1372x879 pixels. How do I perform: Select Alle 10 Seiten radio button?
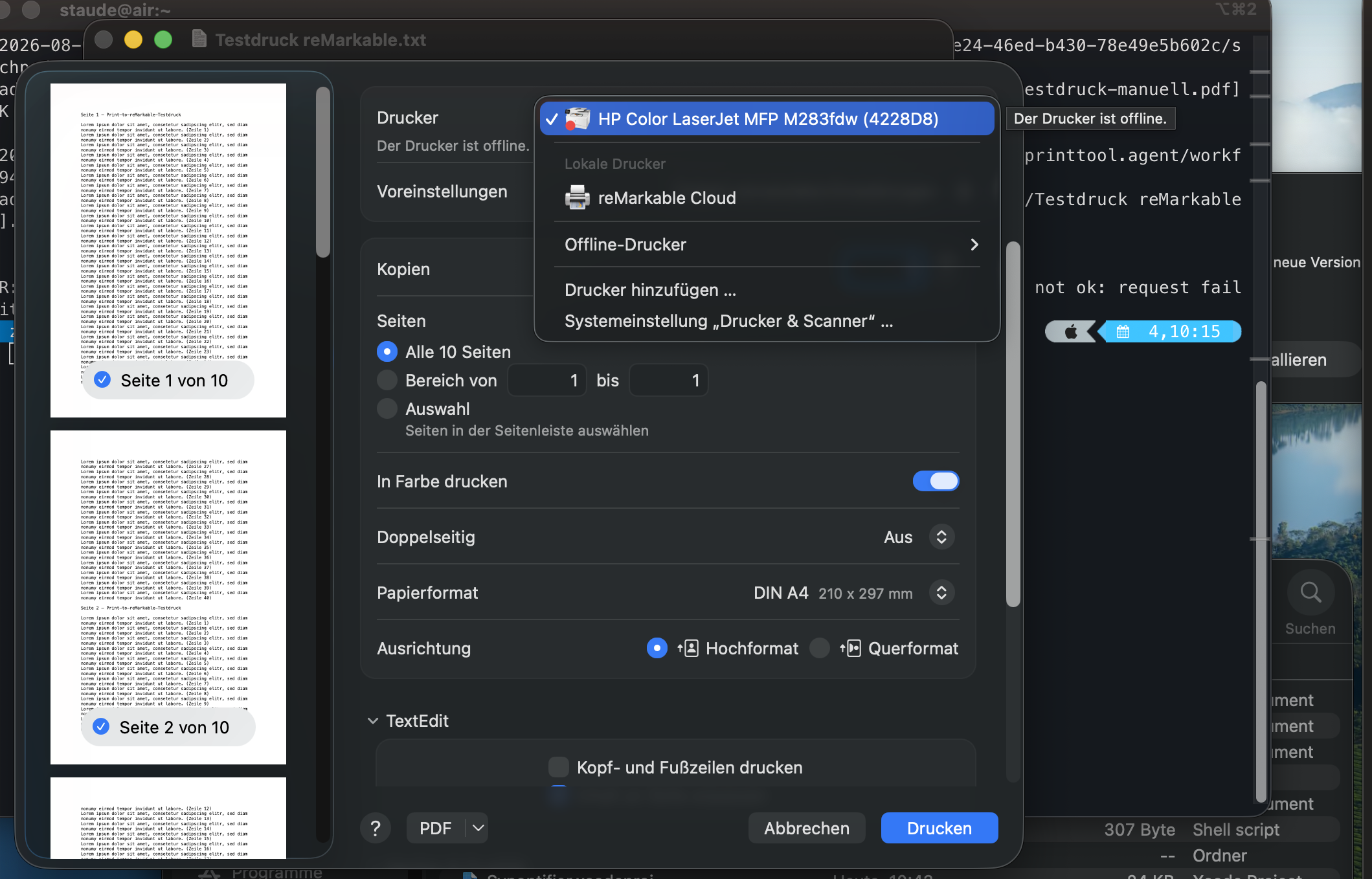[x=387, y=351]
